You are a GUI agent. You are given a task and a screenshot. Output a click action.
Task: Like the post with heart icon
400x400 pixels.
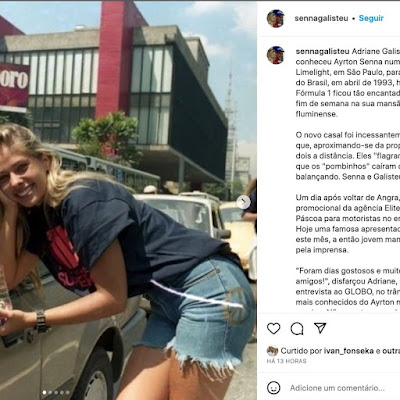pyautogui.click(x=273, y=329)
